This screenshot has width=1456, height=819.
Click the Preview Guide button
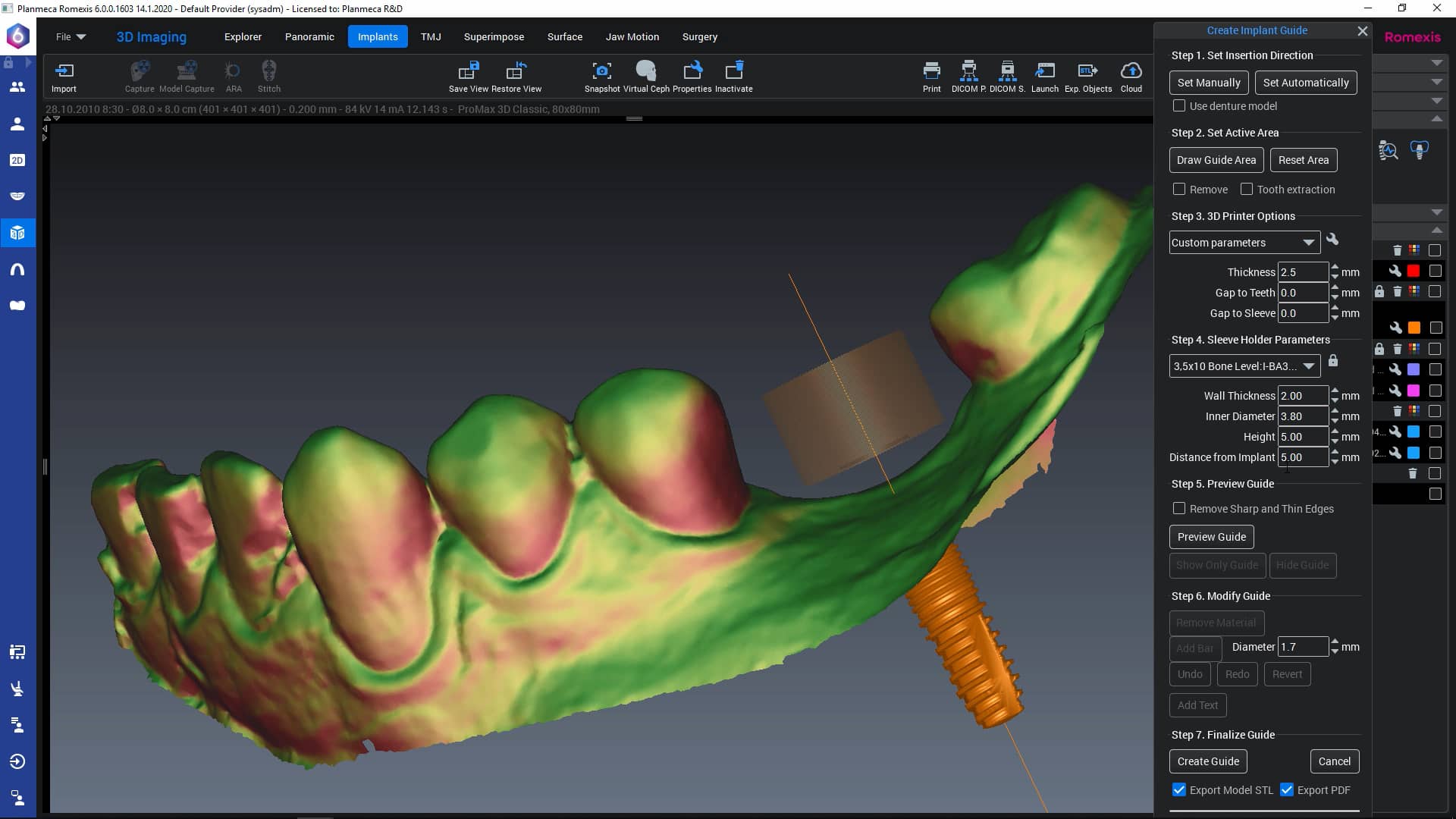(x=1211, y=537)
